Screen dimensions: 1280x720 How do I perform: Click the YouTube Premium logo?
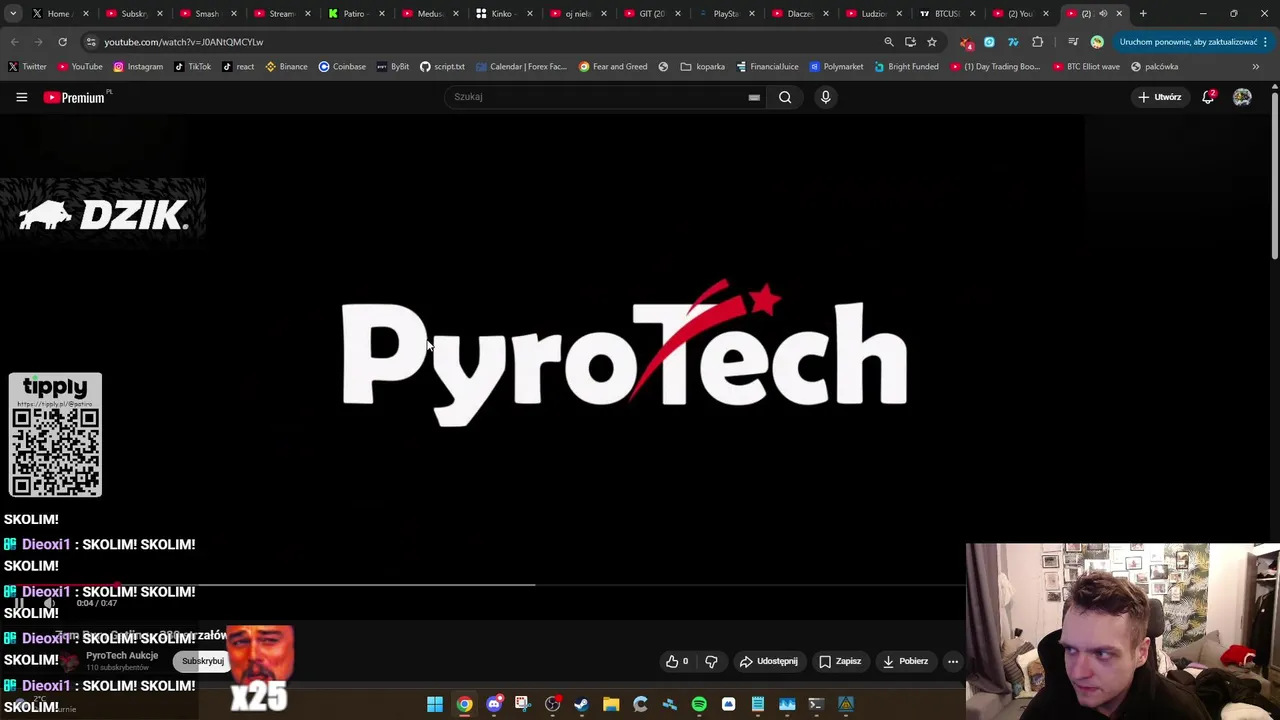75,97
